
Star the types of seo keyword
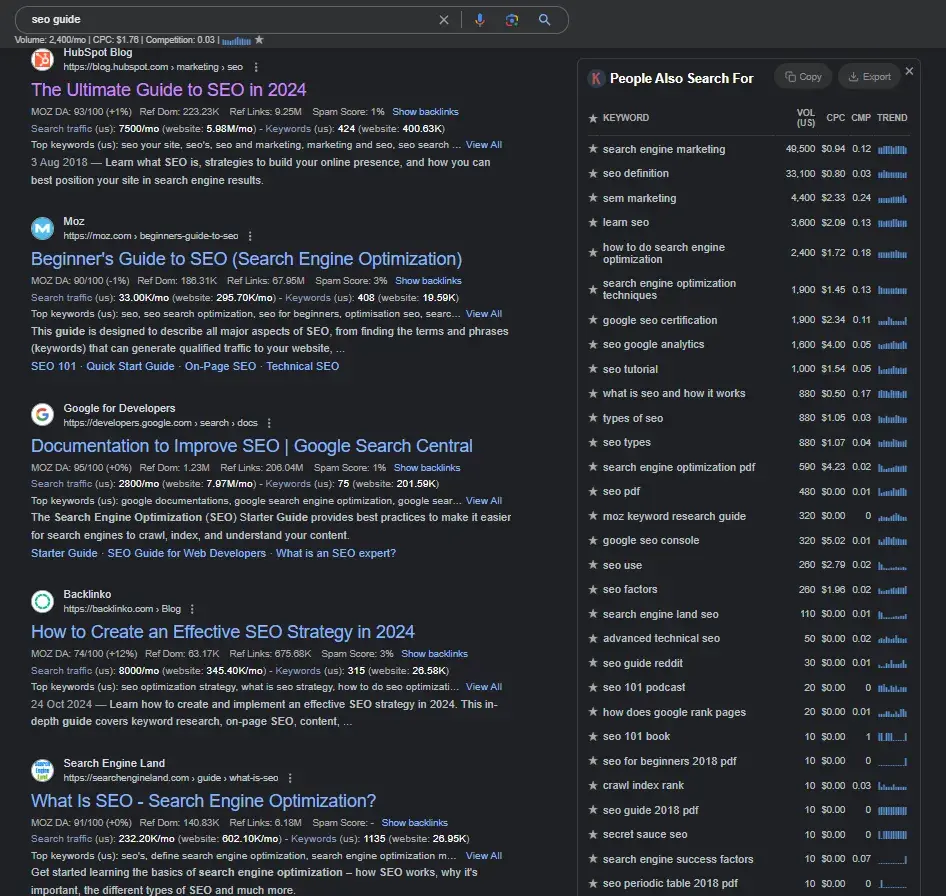click(x=592, y=418)
